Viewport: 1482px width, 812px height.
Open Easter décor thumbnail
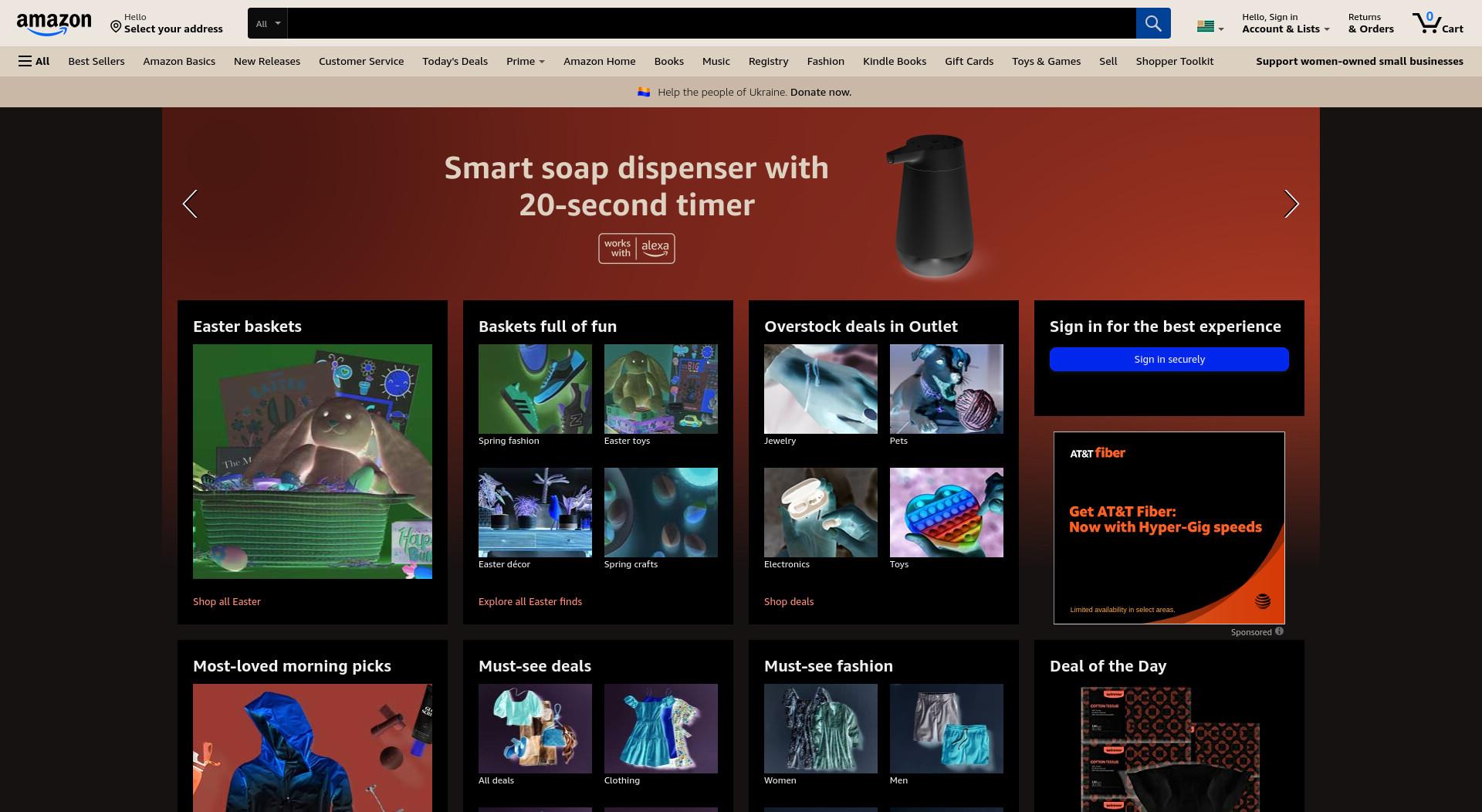click(x=535, y=513)
